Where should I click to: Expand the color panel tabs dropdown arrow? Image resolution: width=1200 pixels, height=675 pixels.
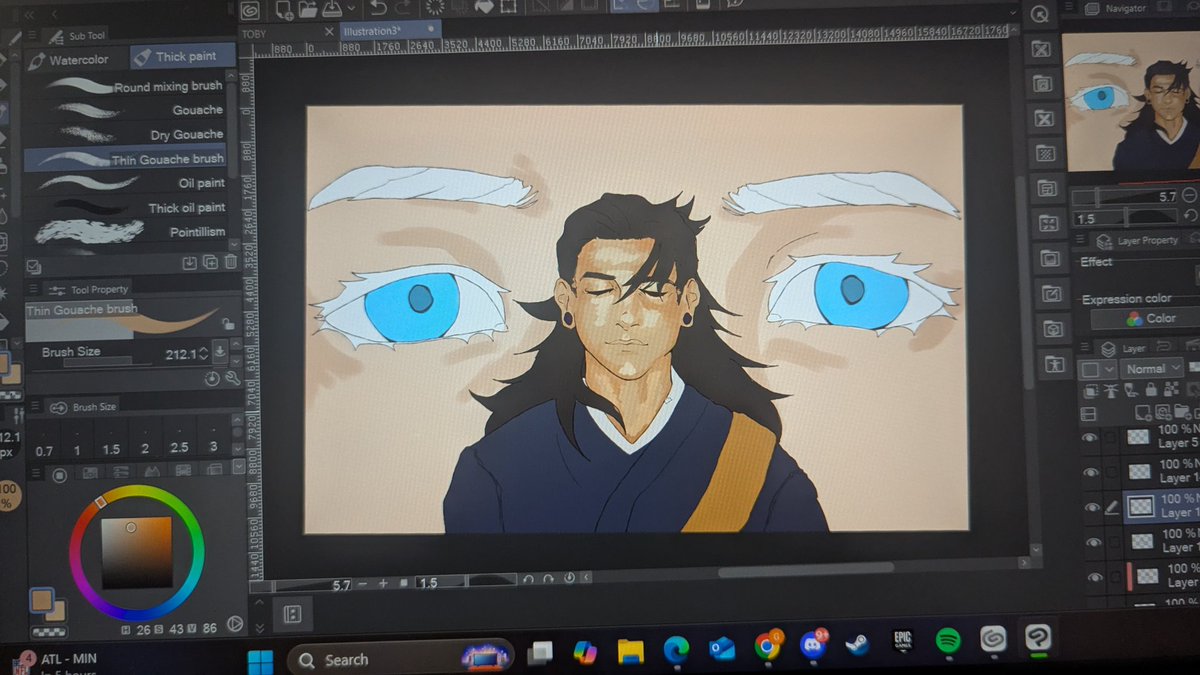coord(237,467)
